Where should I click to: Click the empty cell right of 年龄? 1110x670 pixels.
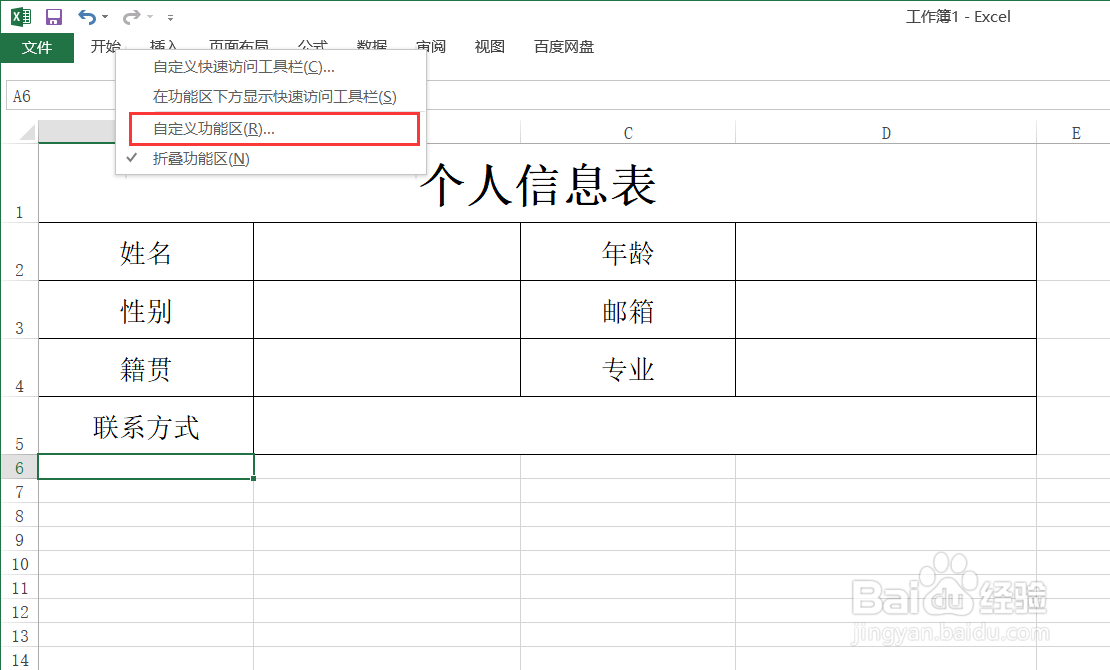click(x=886, y=252)
